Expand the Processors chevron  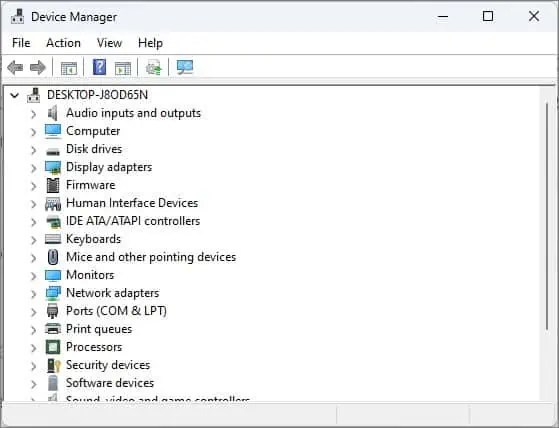33,348
